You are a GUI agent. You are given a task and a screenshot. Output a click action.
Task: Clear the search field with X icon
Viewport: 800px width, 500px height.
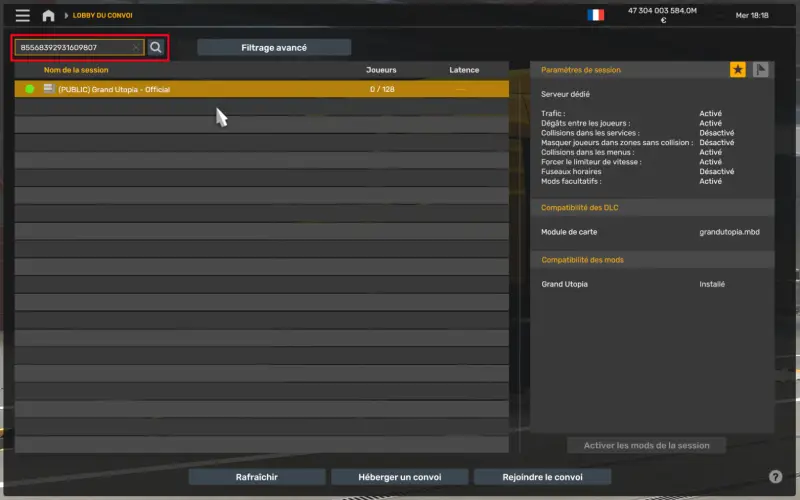[136, 47]
